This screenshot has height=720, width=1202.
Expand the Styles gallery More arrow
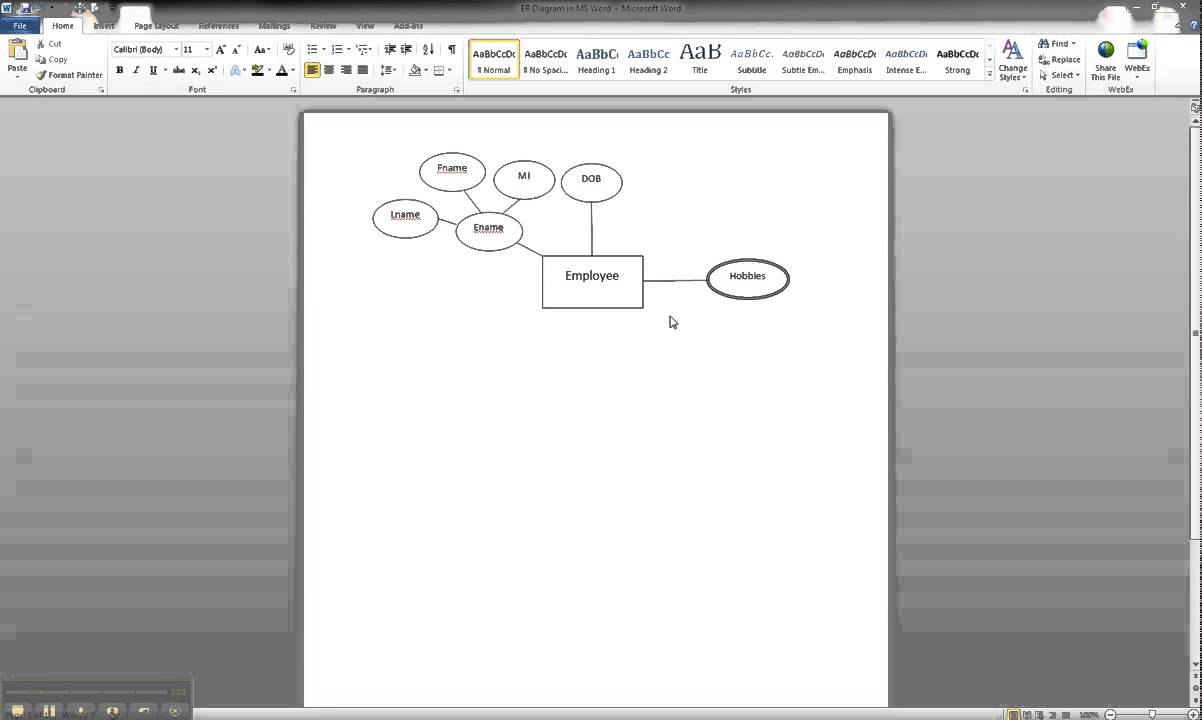coord(990,75)
